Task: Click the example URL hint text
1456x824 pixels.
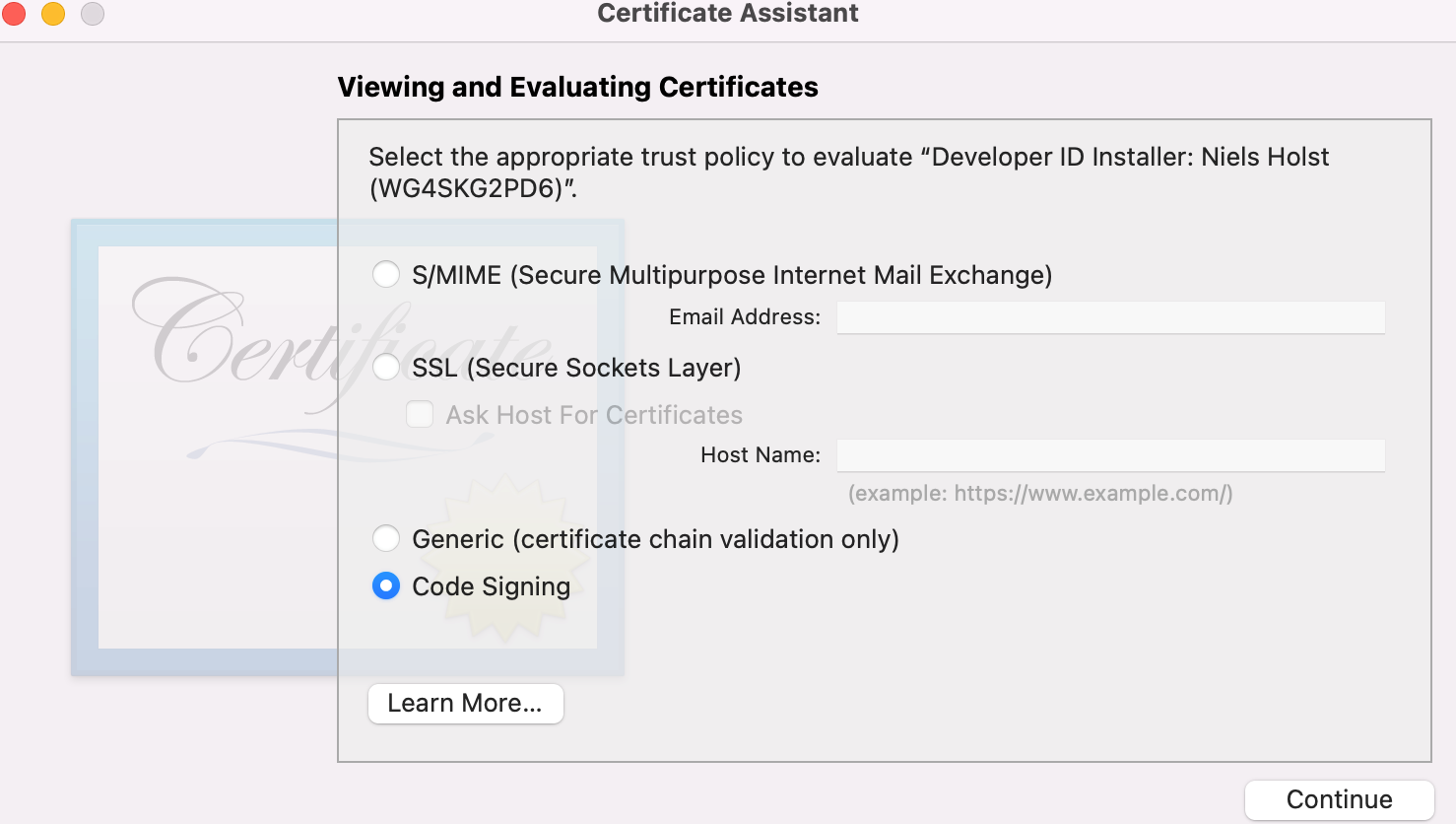Action: pyautogui.click(x=1040, y=493)
